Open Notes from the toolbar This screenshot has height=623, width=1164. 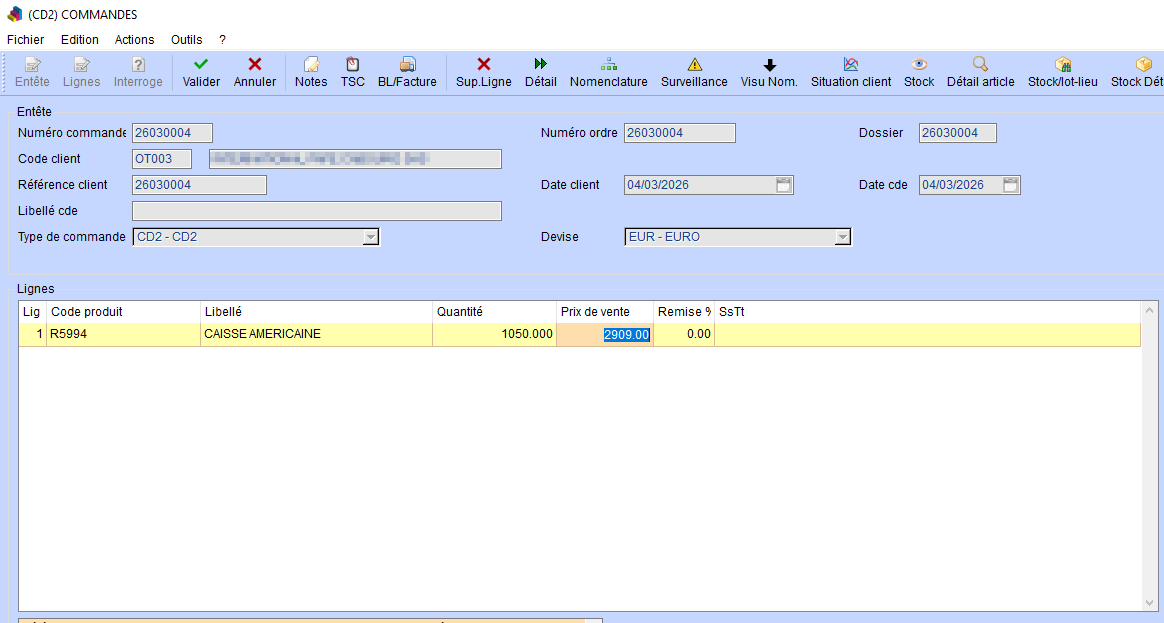tap(311, 64)
